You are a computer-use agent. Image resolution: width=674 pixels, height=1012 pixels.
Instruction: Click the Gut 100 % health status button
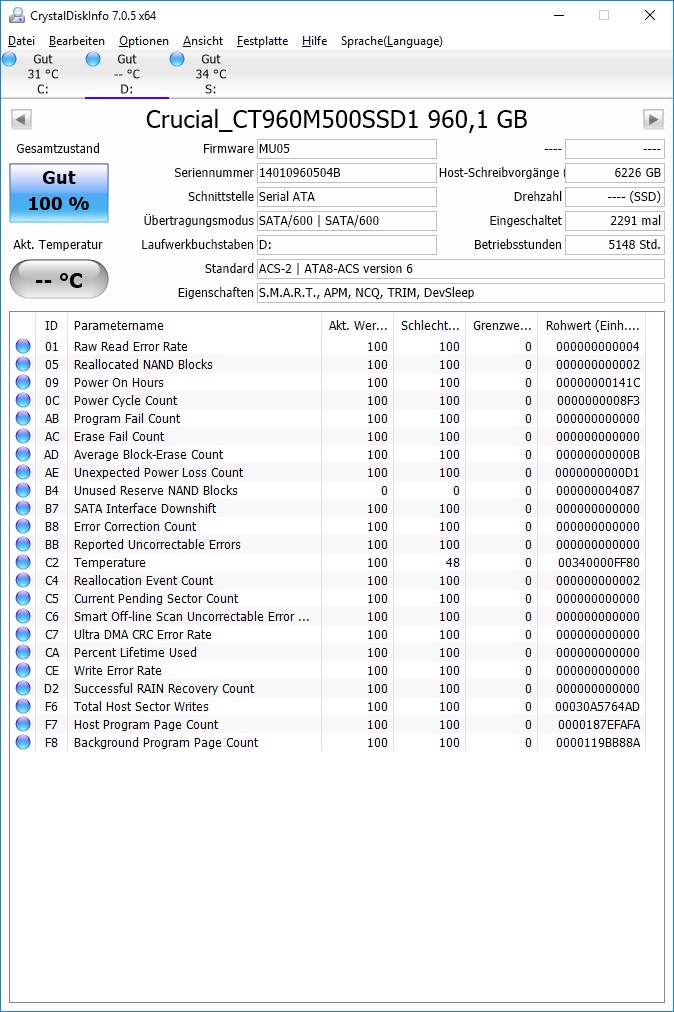click(59, 192)
